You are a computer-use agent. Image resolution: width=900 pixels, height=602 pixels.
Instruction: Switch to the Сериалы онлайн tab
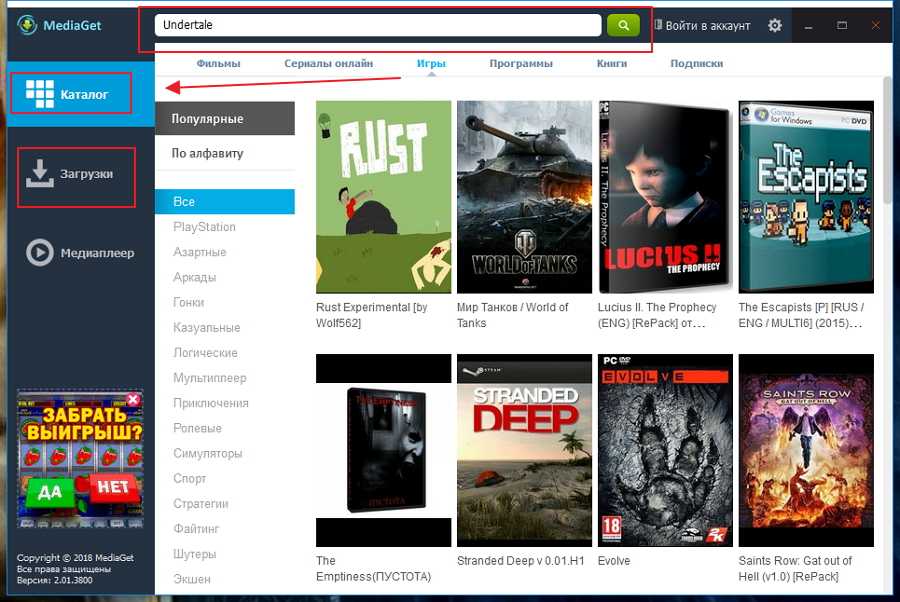[328, 63]
